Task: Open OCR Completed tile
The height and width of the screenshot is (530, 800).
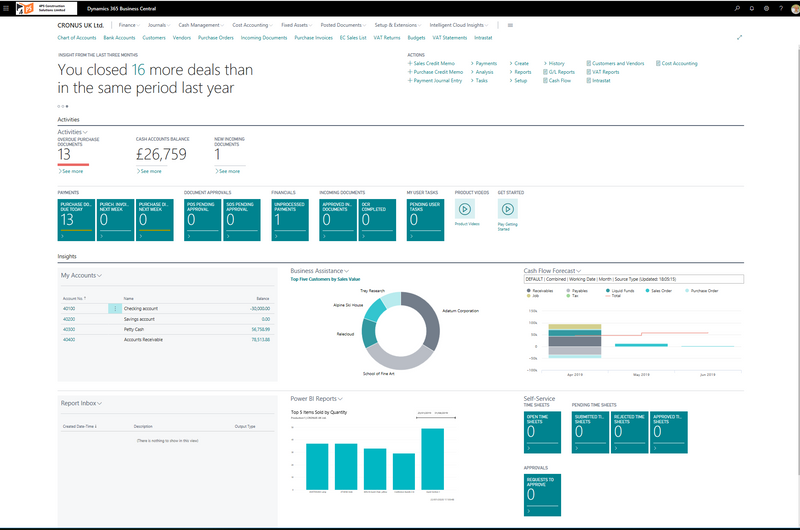Action: [377, 220]
